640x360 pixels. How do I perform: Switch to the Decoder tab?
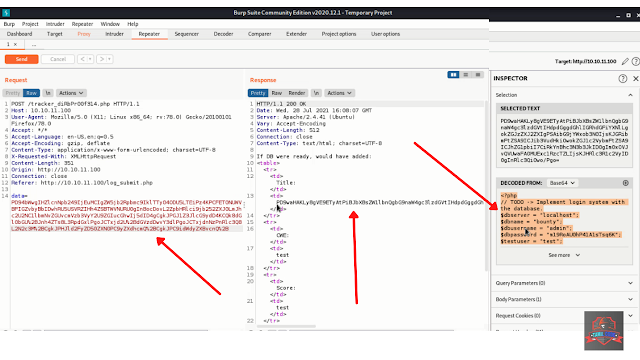[223, 34]
